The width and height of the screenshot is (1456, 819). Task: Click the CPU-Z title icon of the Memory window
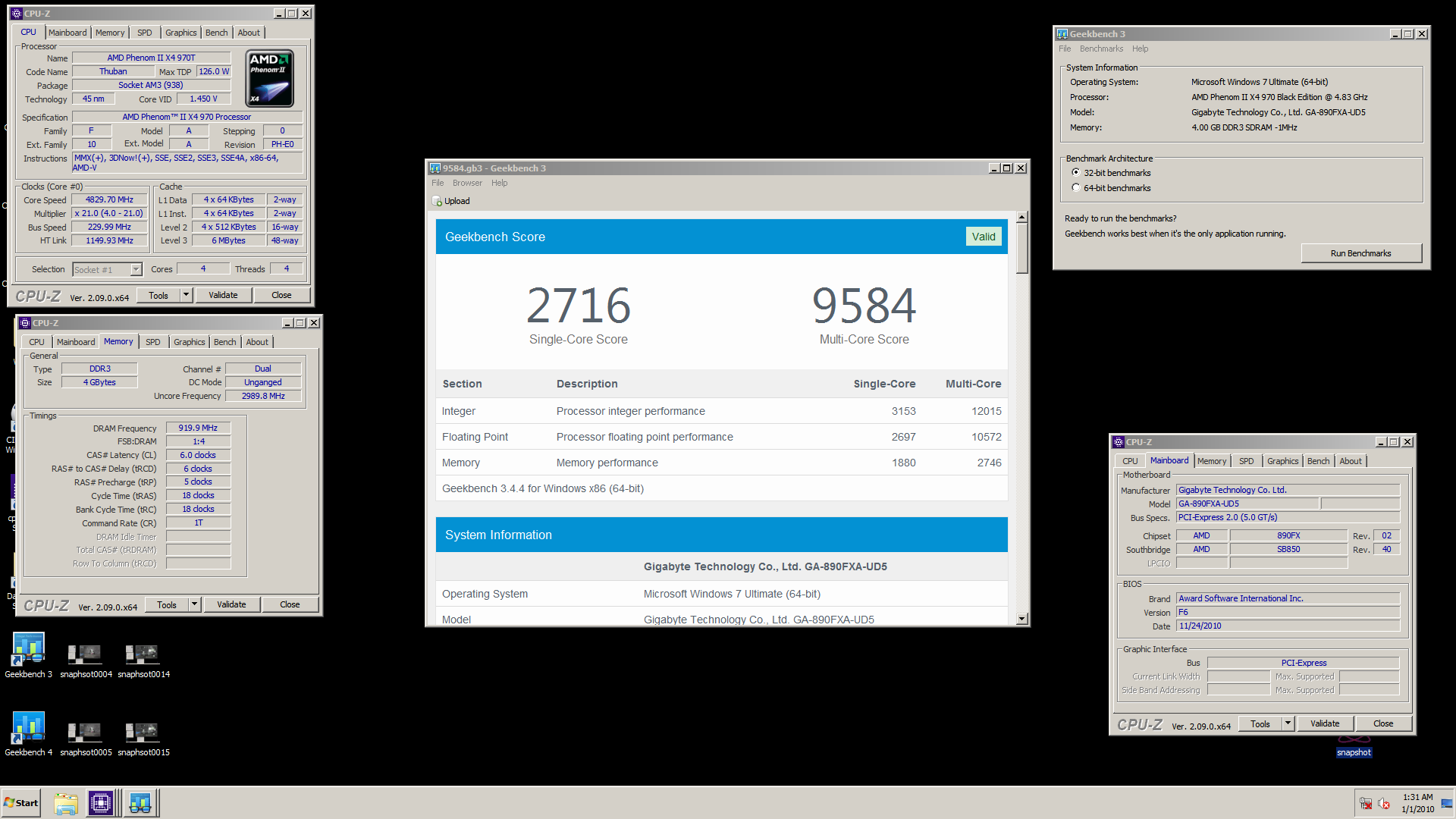tap(24, 323)
